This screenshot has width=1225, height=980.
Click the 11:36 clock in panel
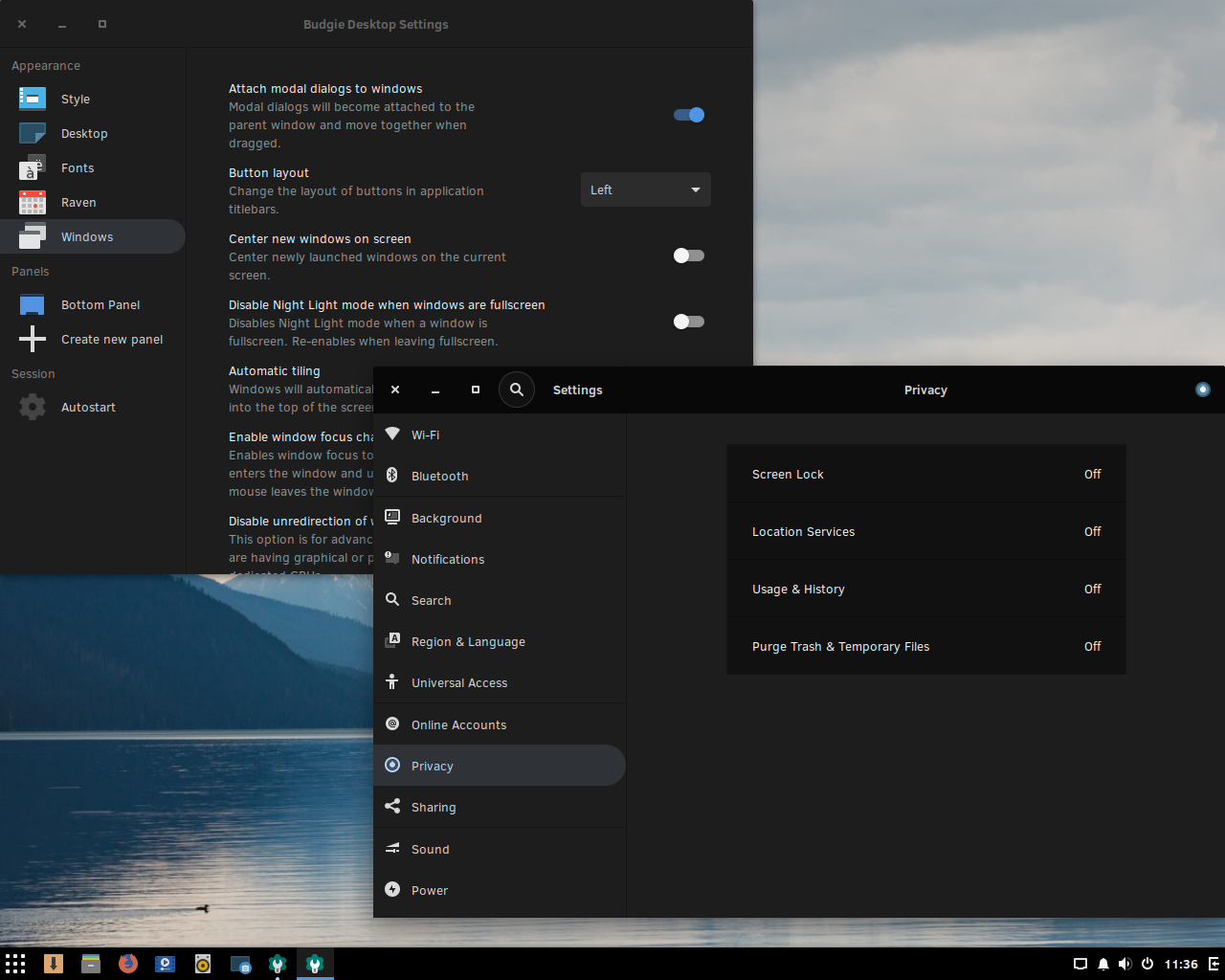(x=1181, y=964)
